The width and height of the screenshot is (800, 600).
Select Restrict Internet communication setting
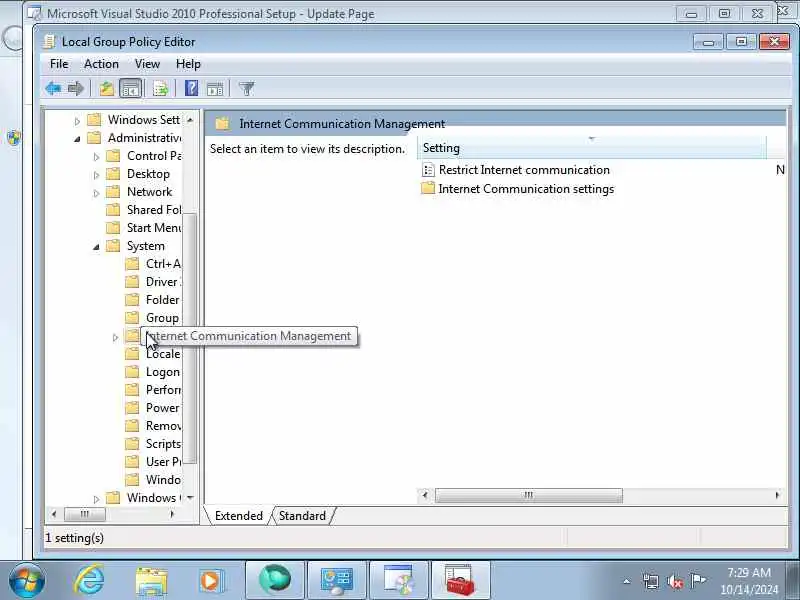click(524, 170)
